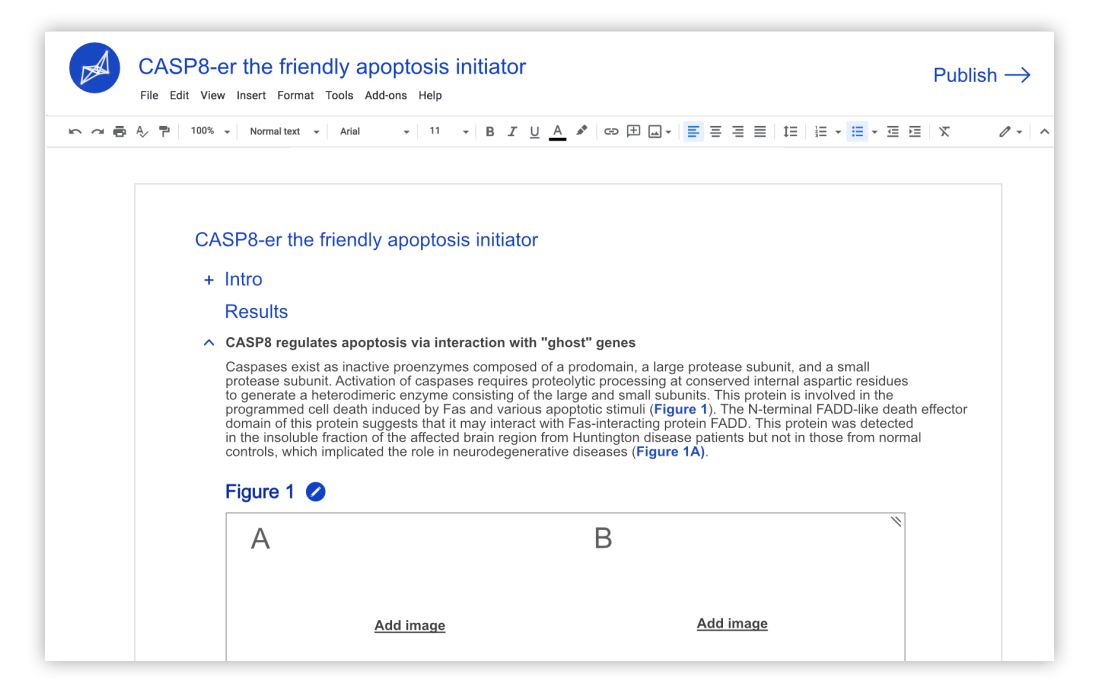Enable center text alignment
The image size is (1099, 692).
pos(716,132)
